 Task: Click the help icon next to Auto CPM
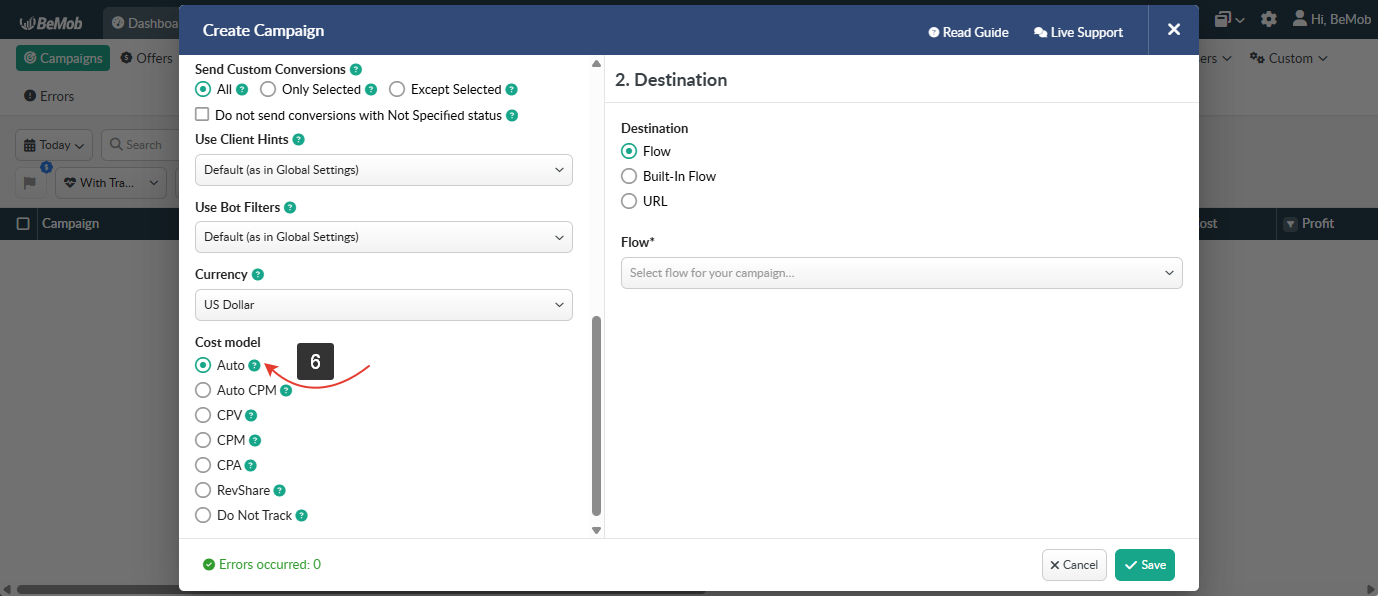click(286, 391)
